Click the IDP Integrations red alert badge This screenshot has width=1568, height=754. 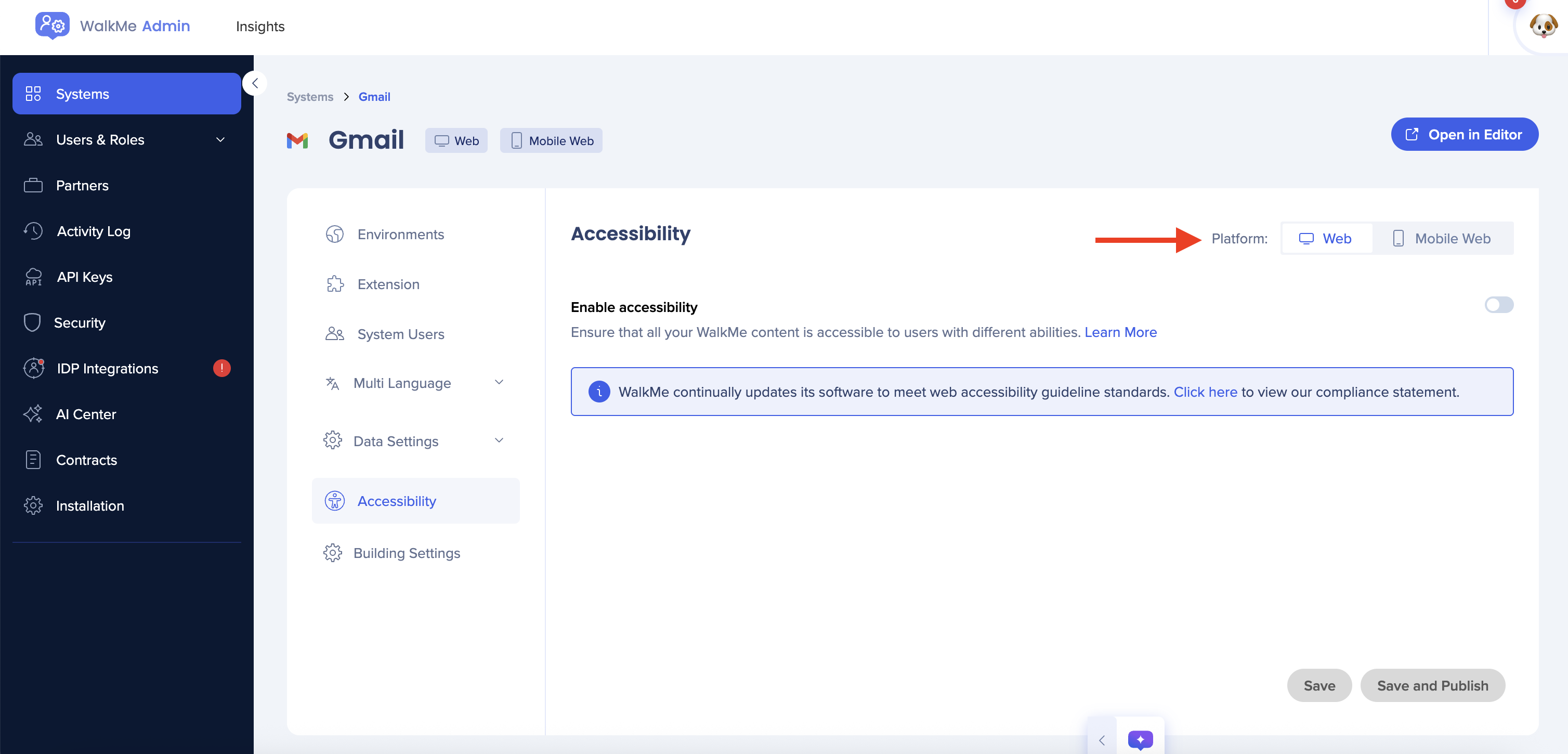coord(221,368)
